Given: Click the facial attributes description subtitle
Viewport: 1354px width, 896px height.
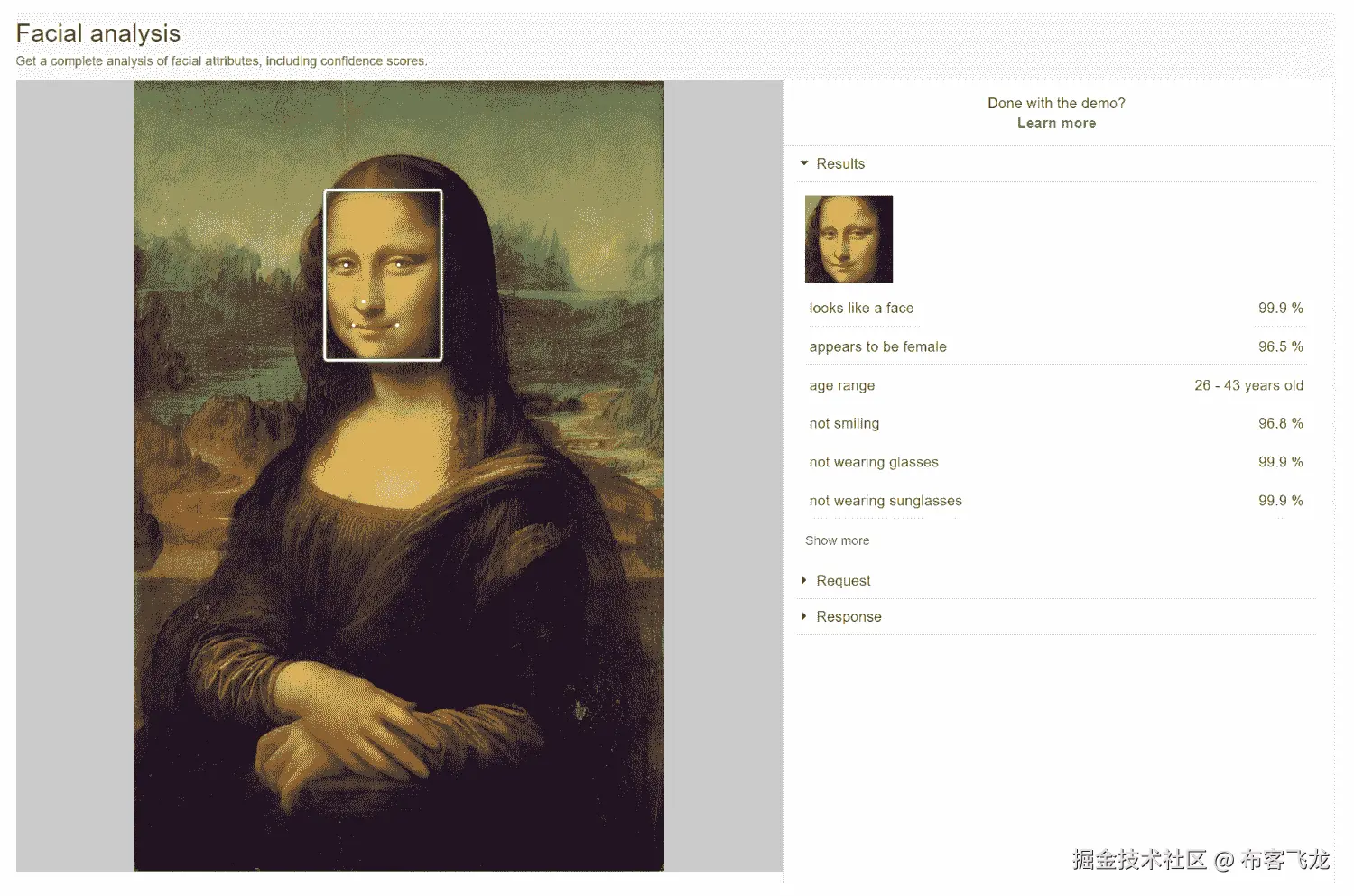Looking at the screenshot, I should click(x=221, y=61).
